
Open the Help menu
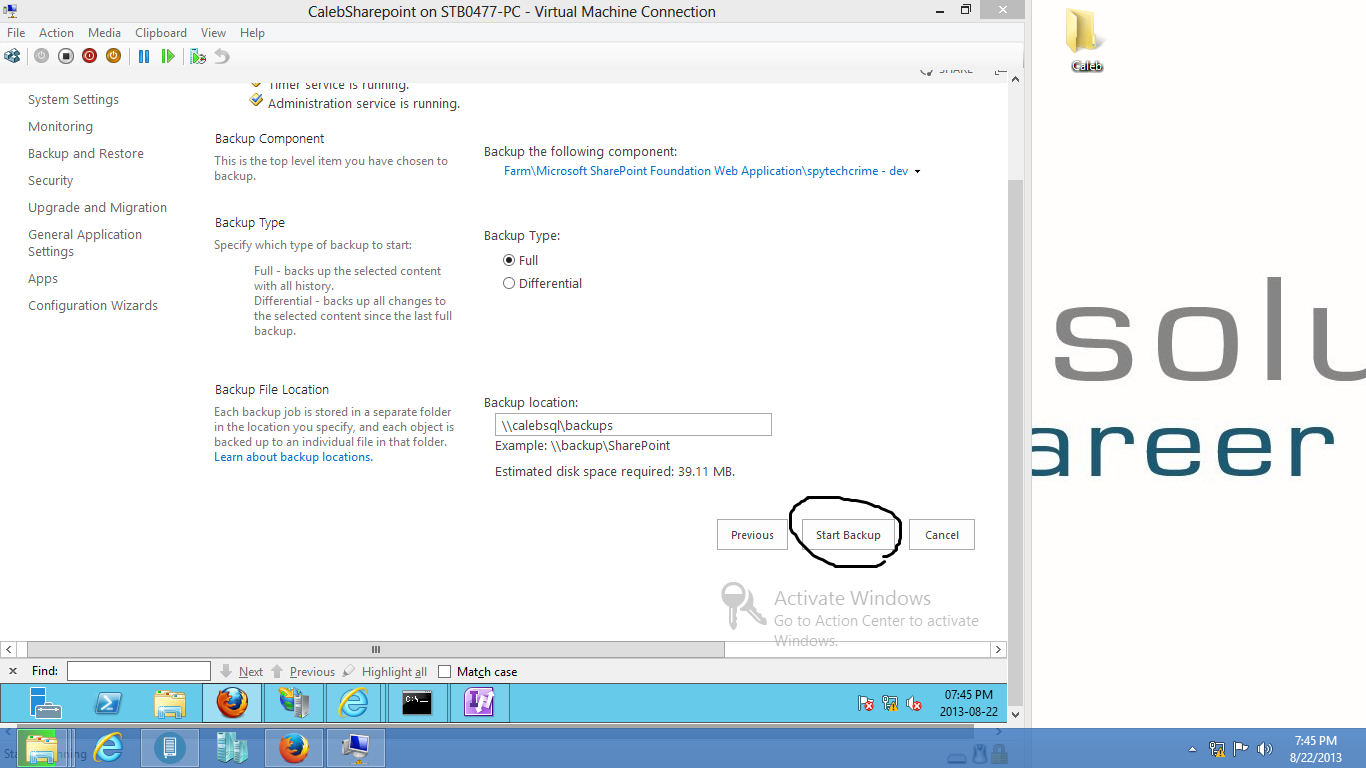click(x=253, y=33)
